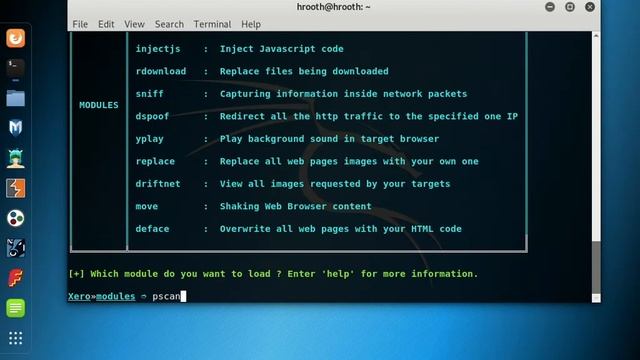The width and height of the screenshot is (640, 360).
Task: Show applications grid in the dock
Action: tap(16, 338)
